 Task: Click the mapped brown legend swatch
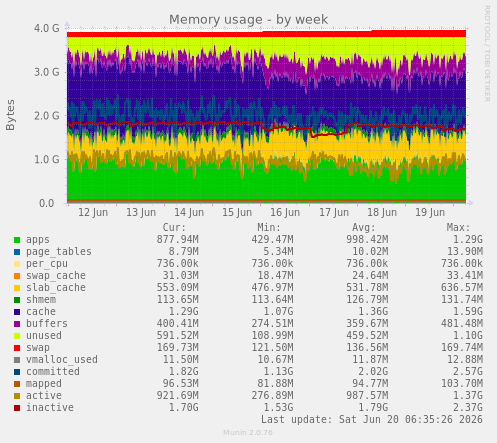(x=17, y=384)
